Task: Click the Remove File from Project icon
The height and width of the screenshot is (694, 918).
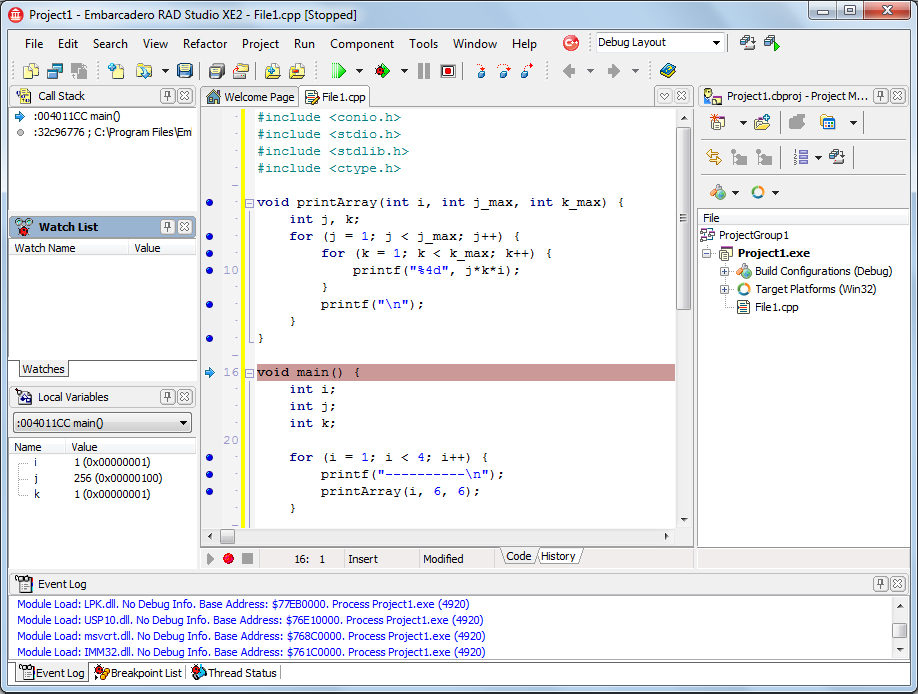Action: point(297,71)
